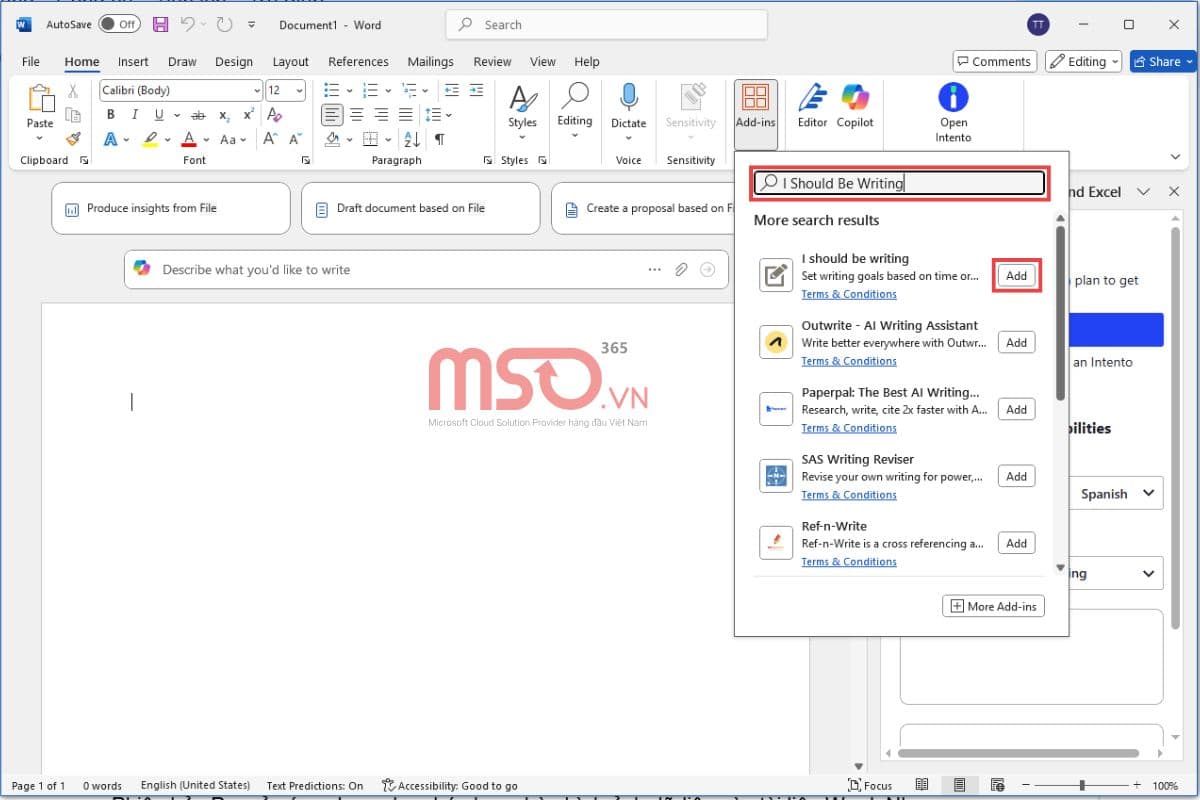Toggle Focus mode in status bar
This screenshot has height=800, width=1200.
pyautogui.click(x=870, y=785)
